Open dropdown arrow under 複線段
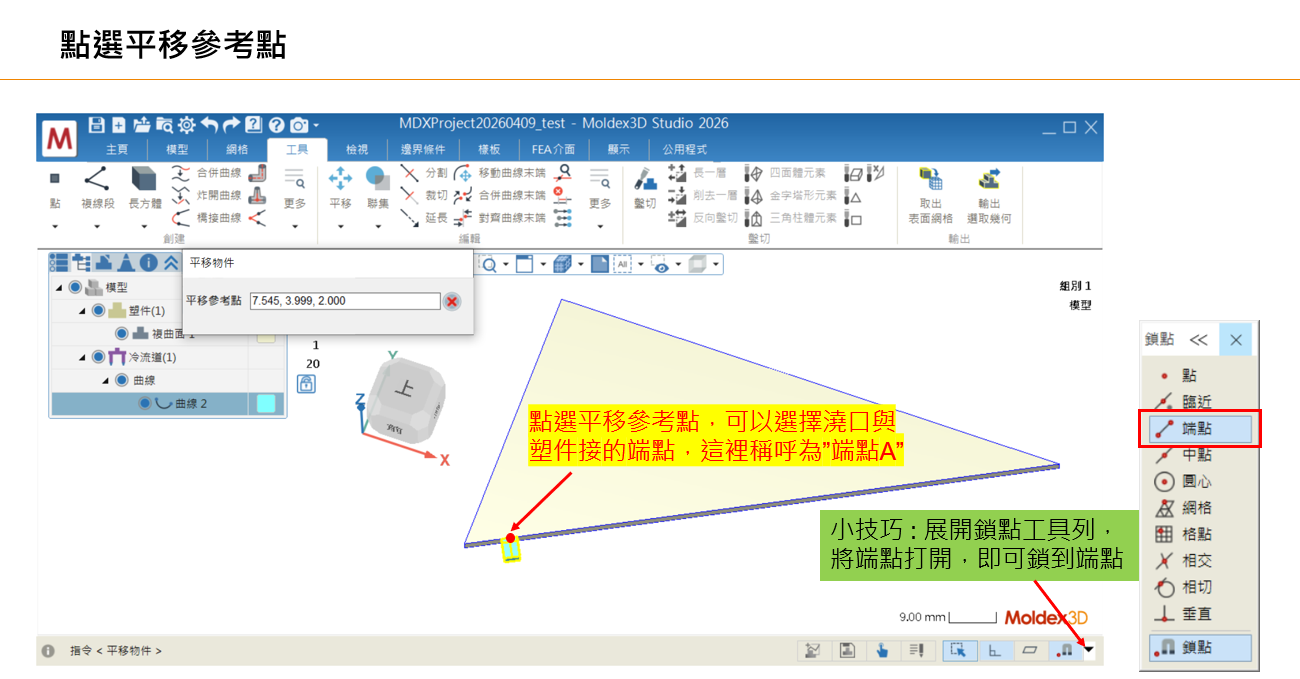Screen dimensions: 1300x679 pos(98,227)
